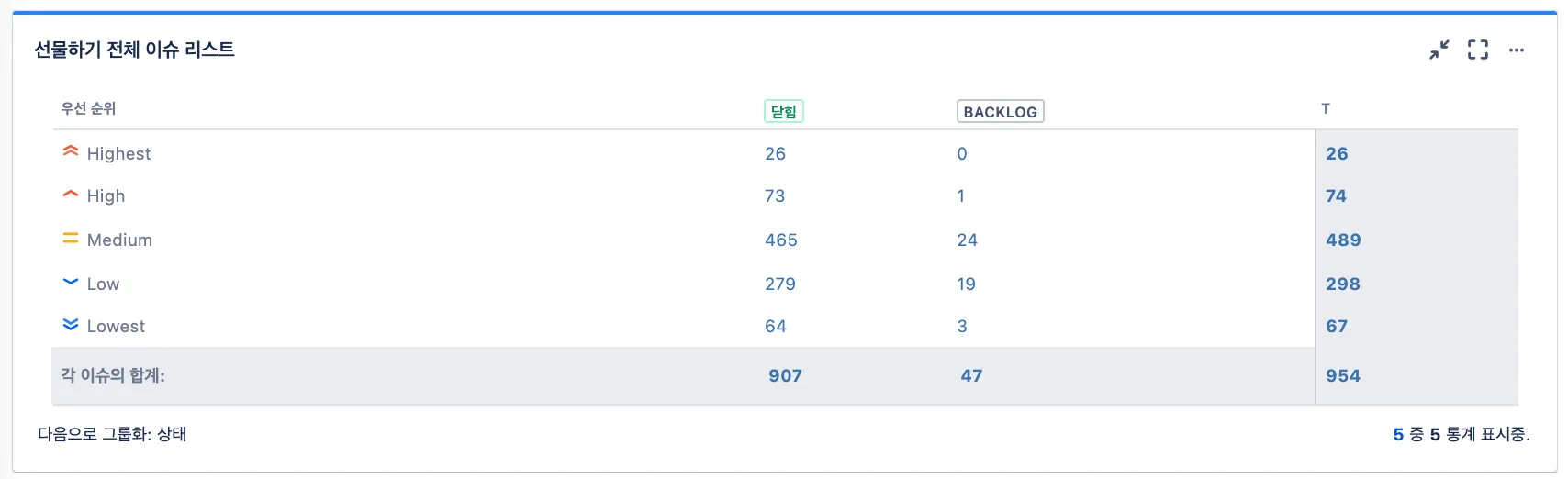Screen dimensions: 1568x479
Task: Click the Medium priority icon
Action: point(71,239)
